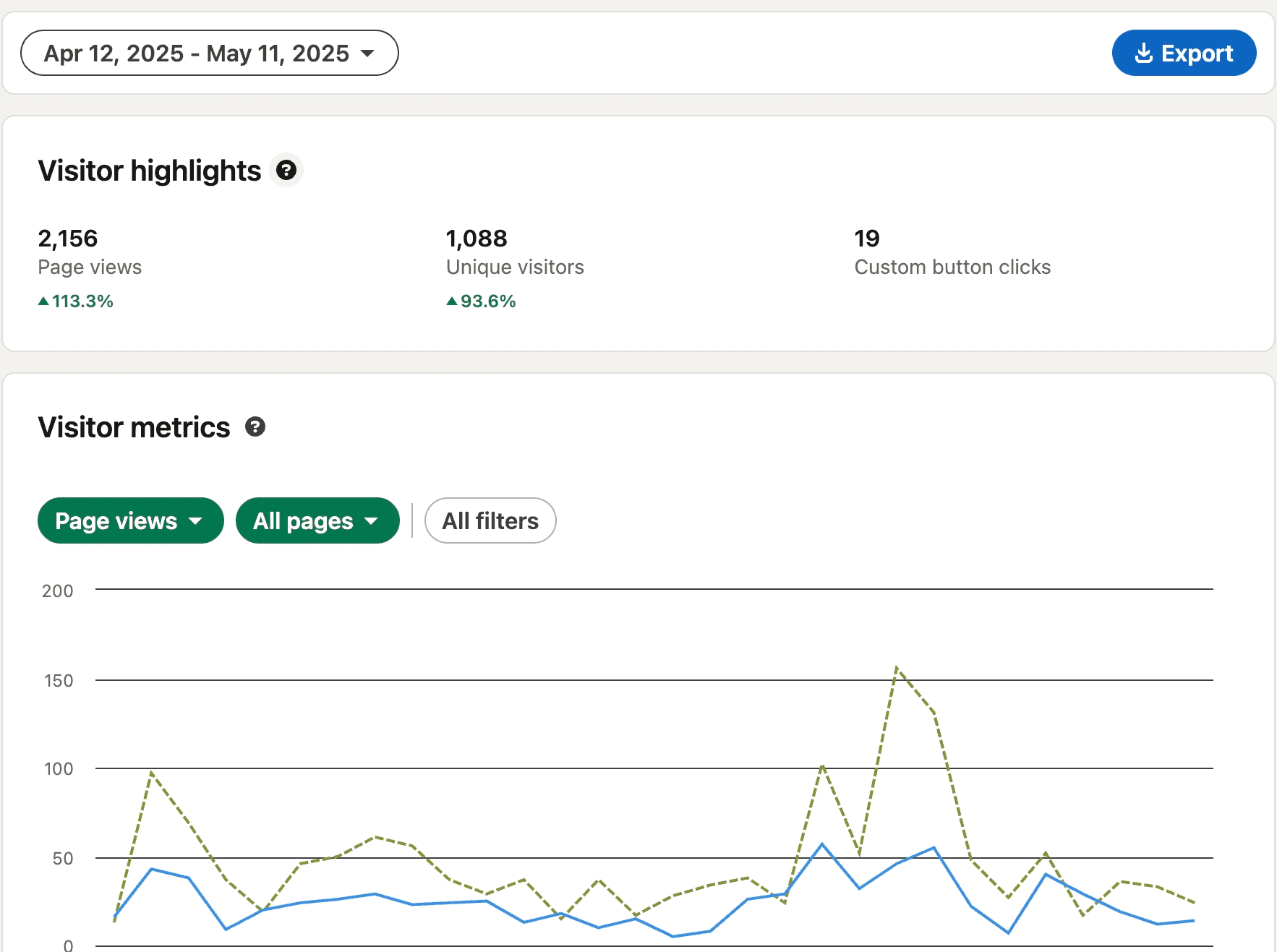Click the 113.3% increase indicator
Viewport: 1277px width, 952px height.
click(76, 301)
